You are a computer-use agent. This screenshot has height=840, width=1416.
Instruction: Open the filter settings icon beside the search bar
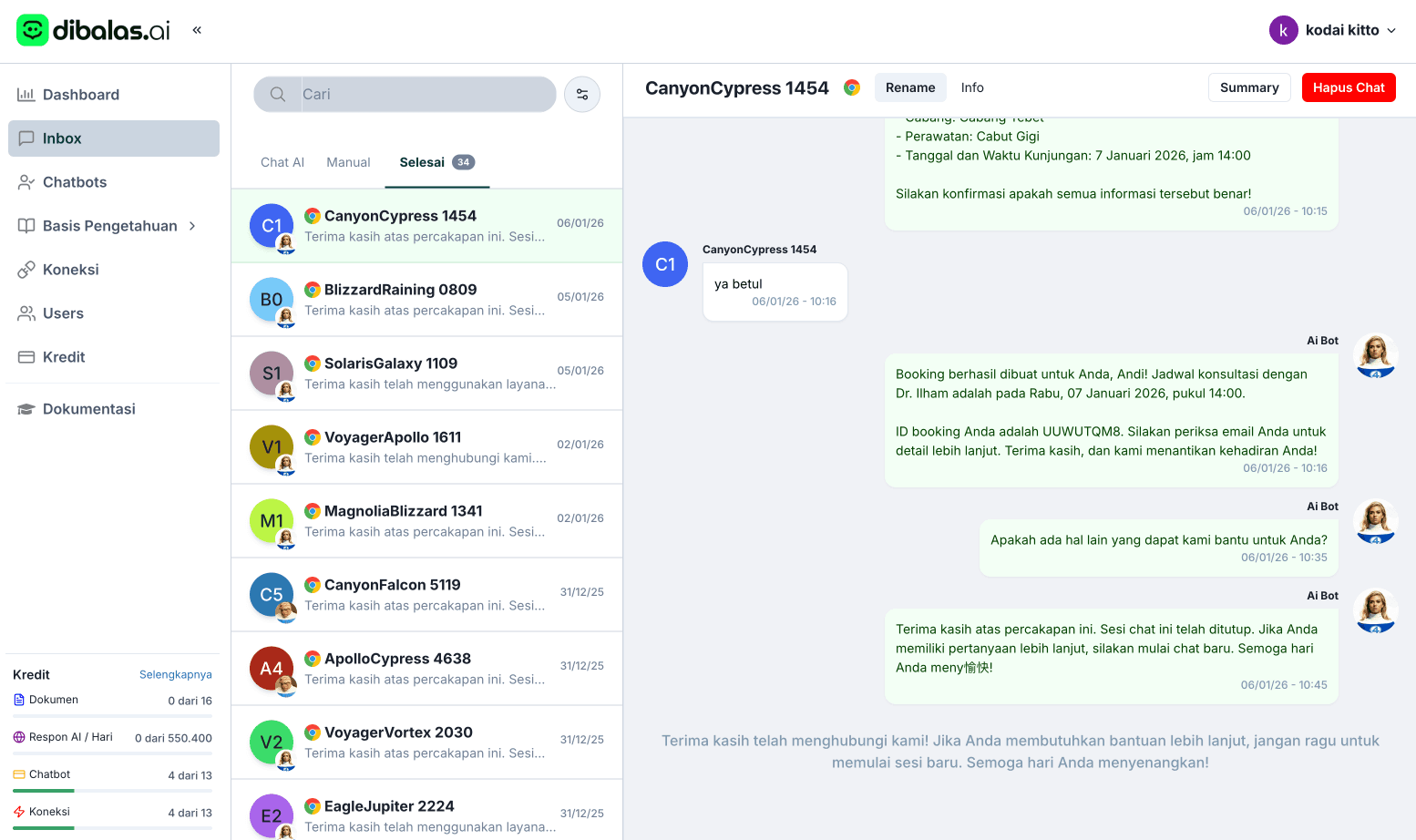[582, 94]
